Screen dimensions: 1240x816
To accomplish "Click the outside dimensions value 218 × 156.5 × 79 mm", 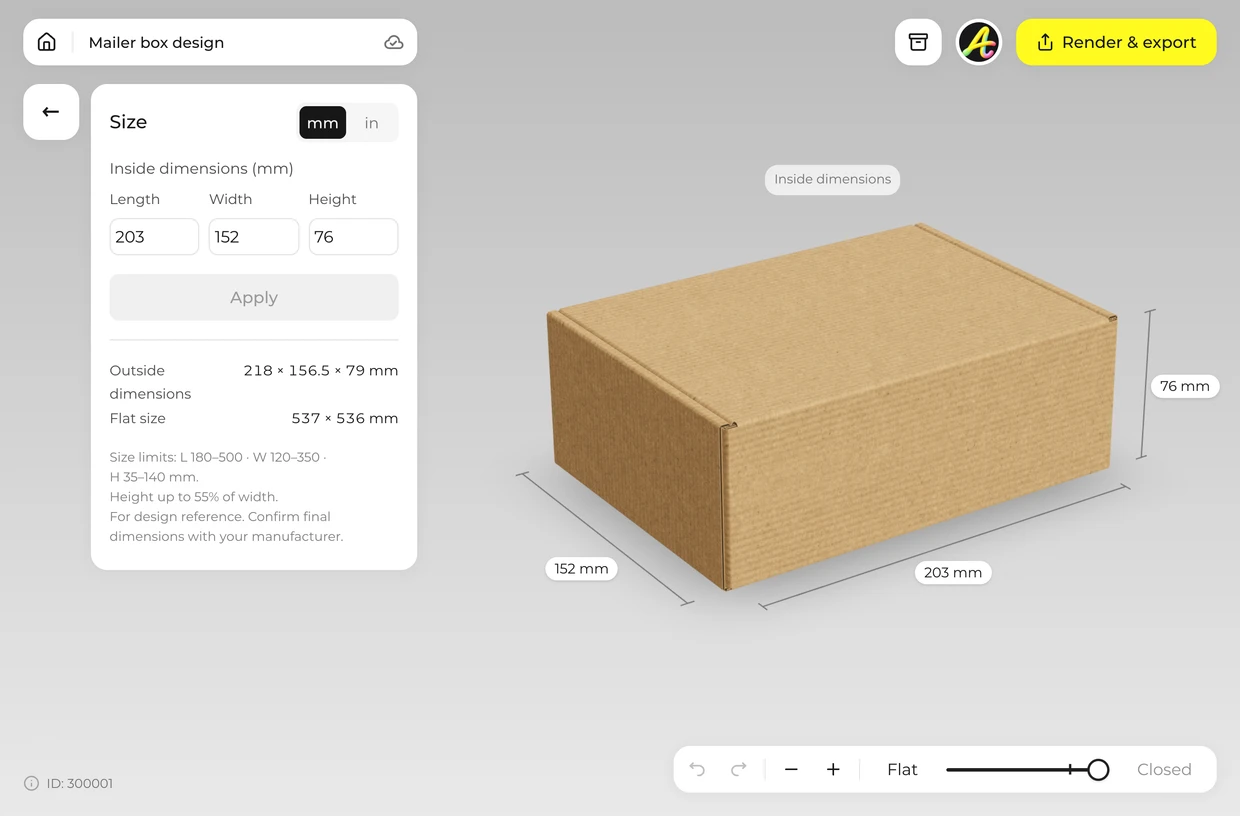I will click(x=321, y=370).
